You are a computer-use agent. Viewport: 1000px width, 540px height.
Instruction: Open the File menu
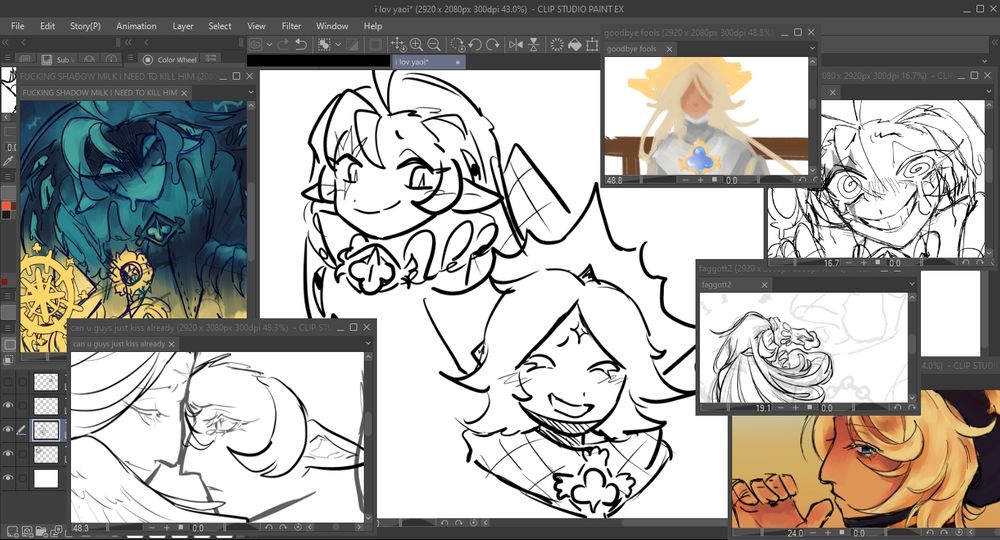(x=17, y=26)
